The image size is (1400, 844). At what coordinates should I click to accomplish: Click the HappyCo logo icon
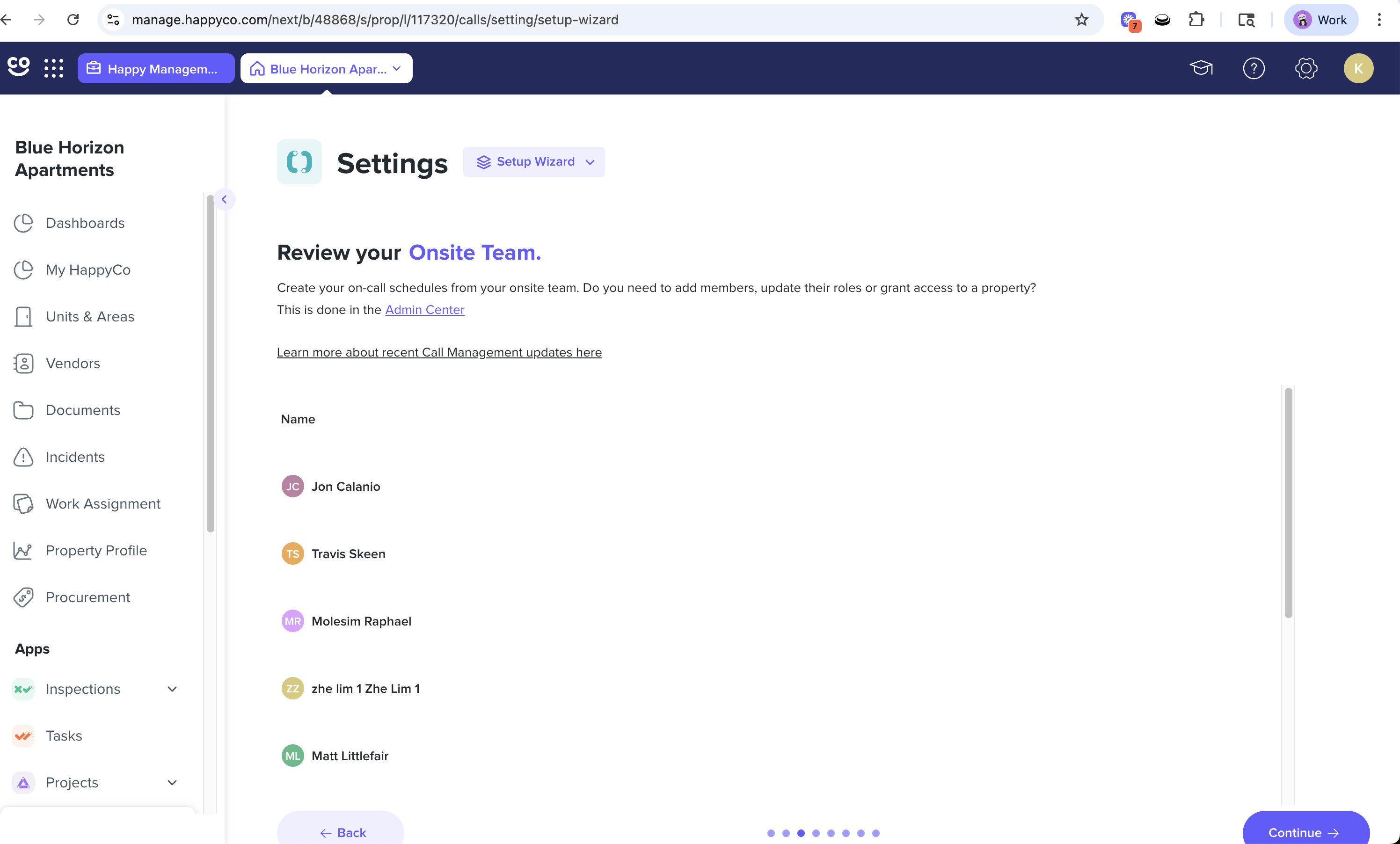(18, 67)
